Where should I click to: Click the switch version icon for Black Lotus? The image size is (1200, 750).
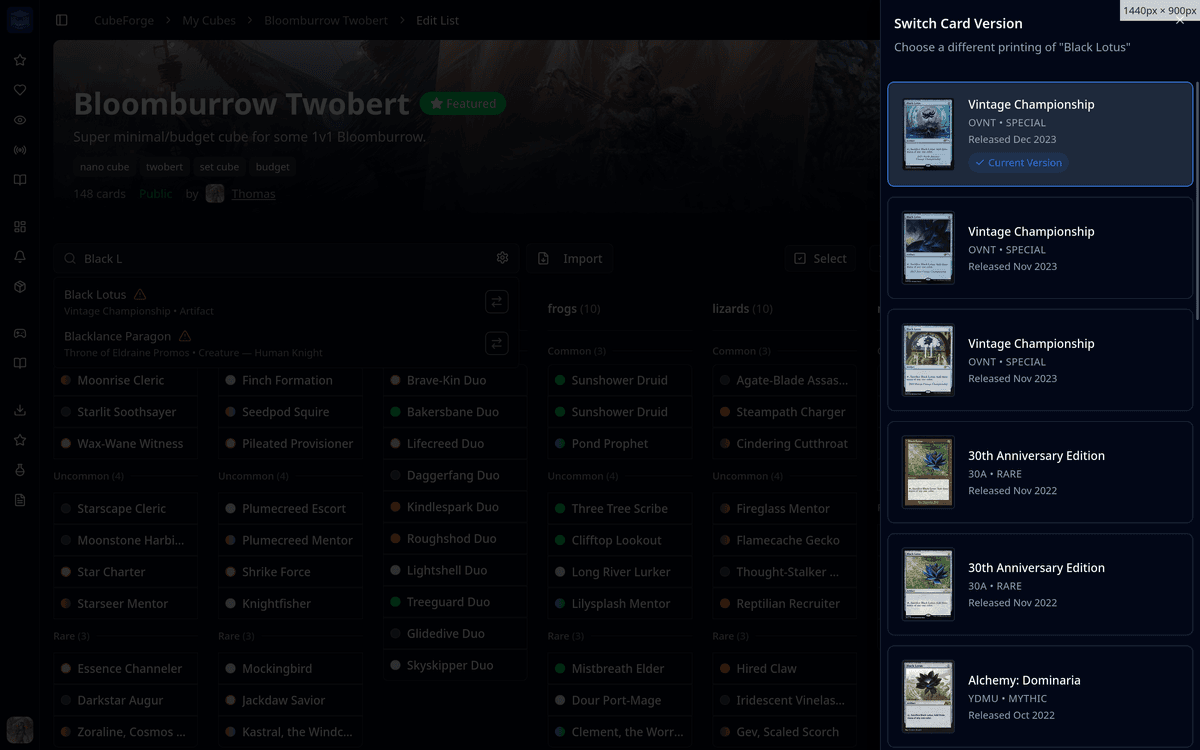pos(496,301)
